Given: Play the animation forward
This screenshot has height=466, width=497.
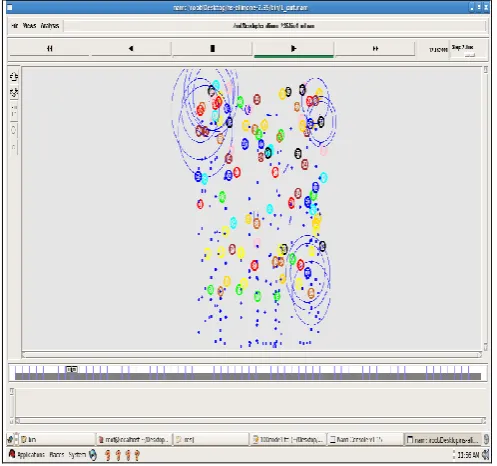Looking at the screenshot, I should 293,49.
